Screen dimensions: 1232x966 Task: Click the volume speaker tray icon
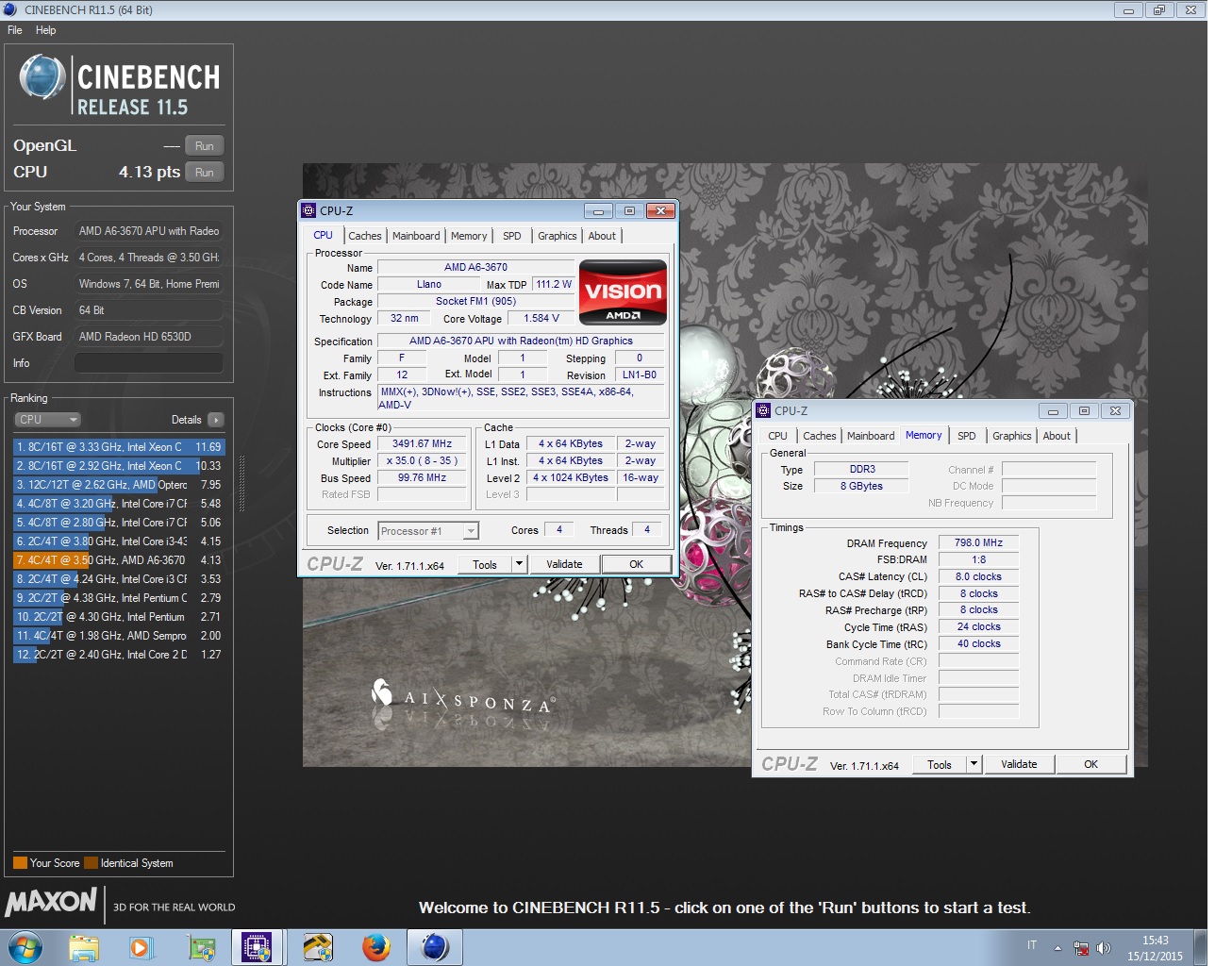[x=1104, y=948]
